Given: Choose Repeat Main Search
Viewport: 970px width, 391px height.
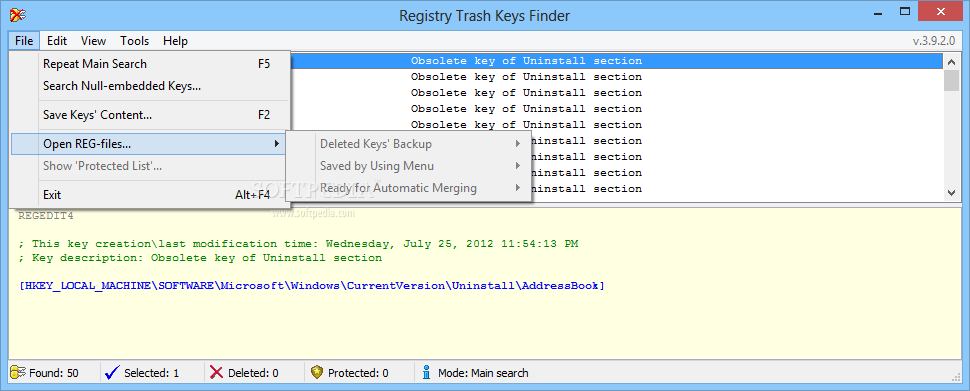Looking at the screenshot, I should (x=149, y=64).
